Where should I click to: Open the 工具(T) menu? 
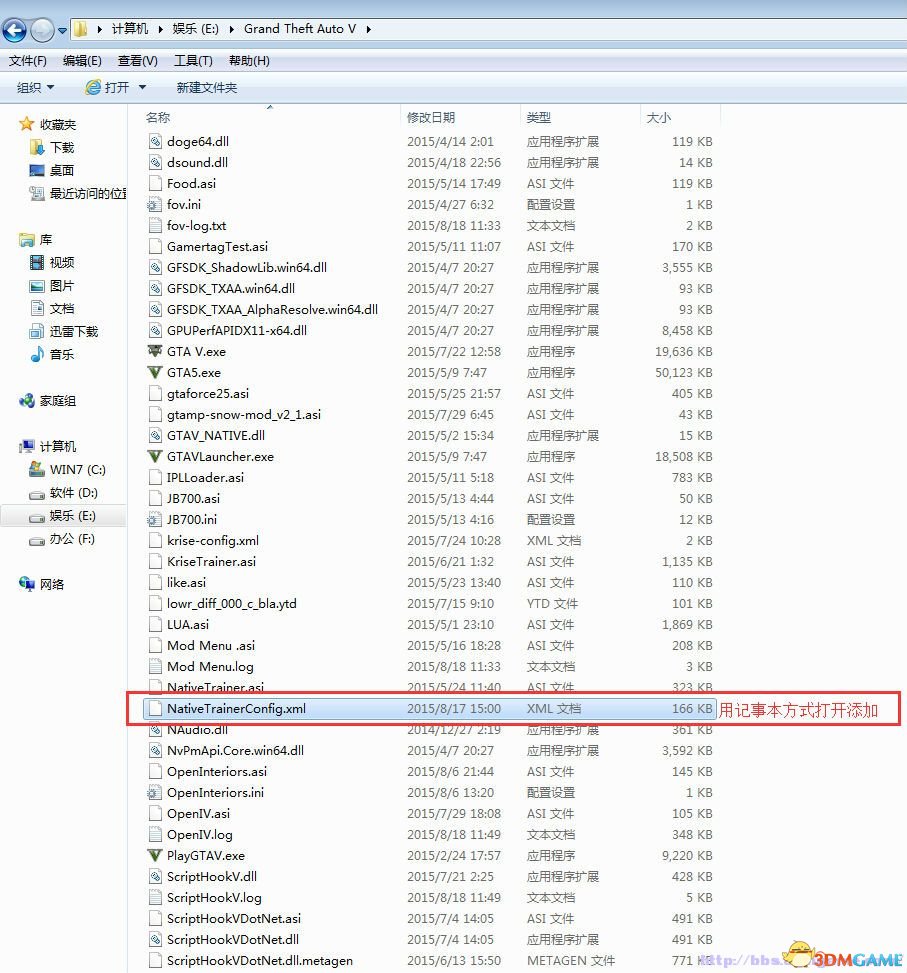pyautogui.click(x=193, y=61)
